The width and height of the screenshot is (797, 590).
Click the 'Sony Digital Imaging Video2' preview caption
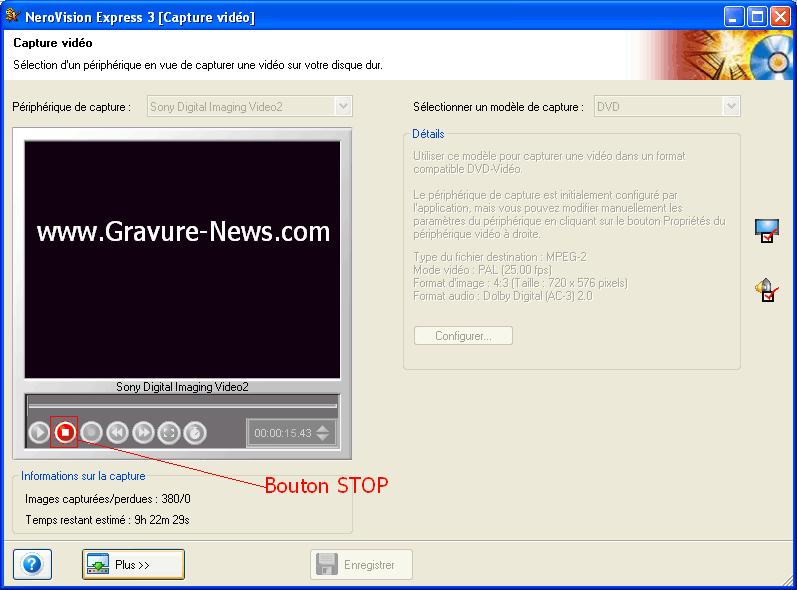(x=182, y=387)
